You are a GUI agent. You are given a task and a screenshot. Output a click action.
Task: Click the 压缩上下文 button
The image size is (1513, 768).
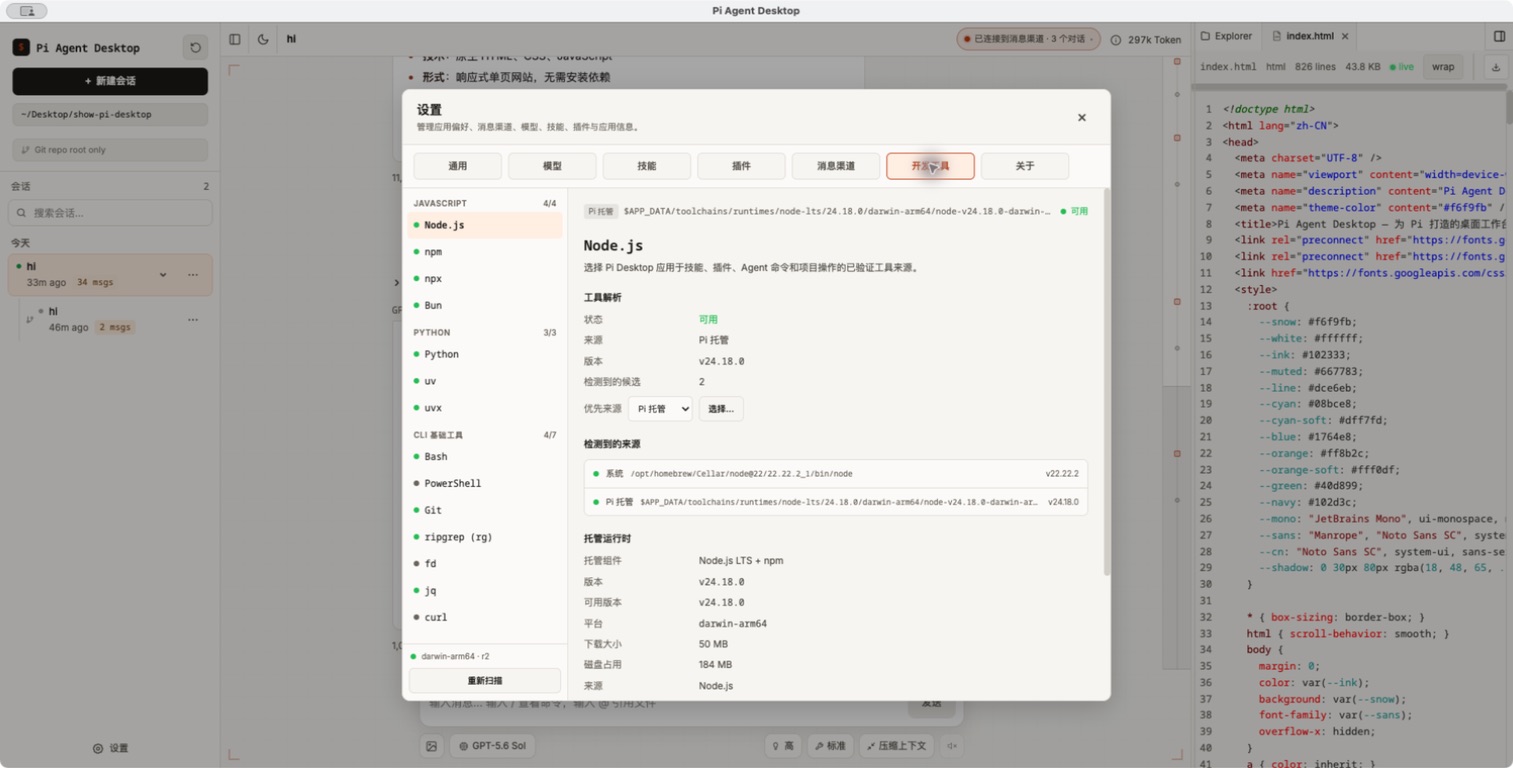[x=897, y=746]
